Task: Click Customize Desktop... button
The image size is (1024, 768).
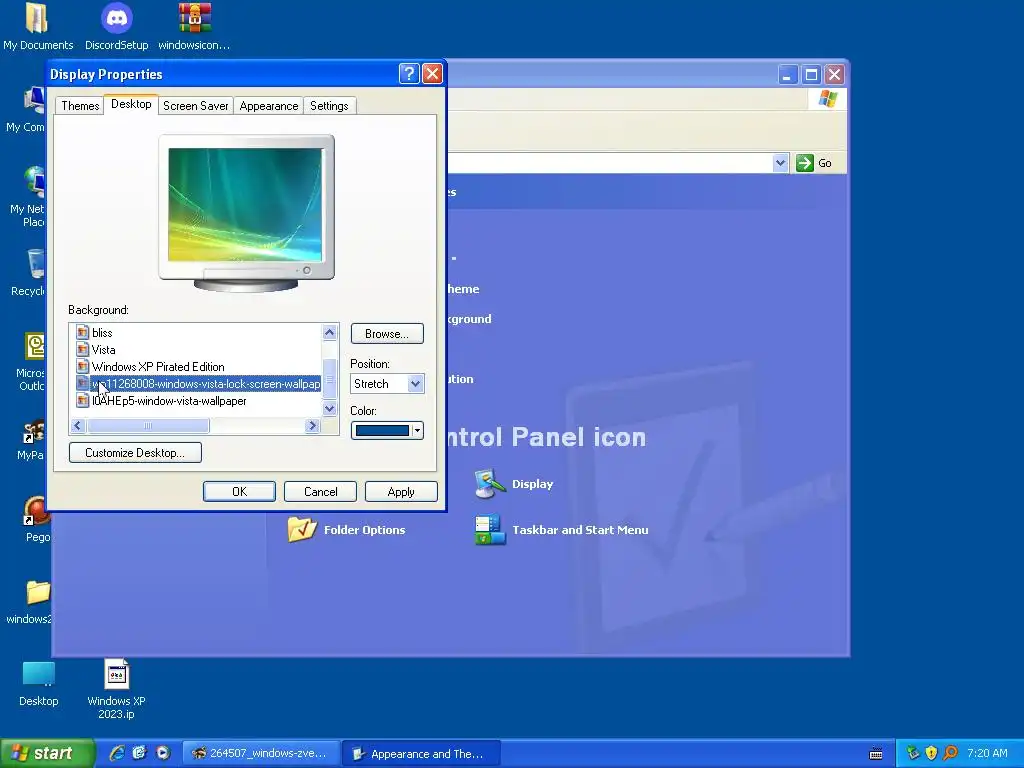Action: (x=135, y=453)
